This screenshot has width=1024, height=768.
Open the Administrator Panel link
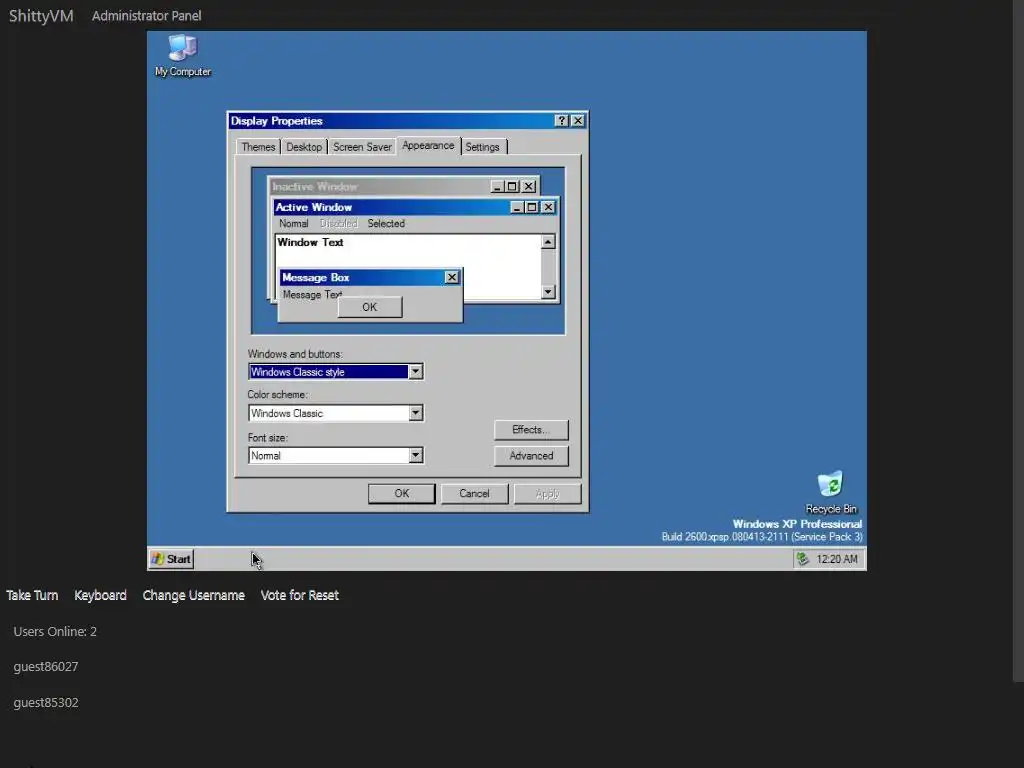pyautogui.click(x=146, y=16)
